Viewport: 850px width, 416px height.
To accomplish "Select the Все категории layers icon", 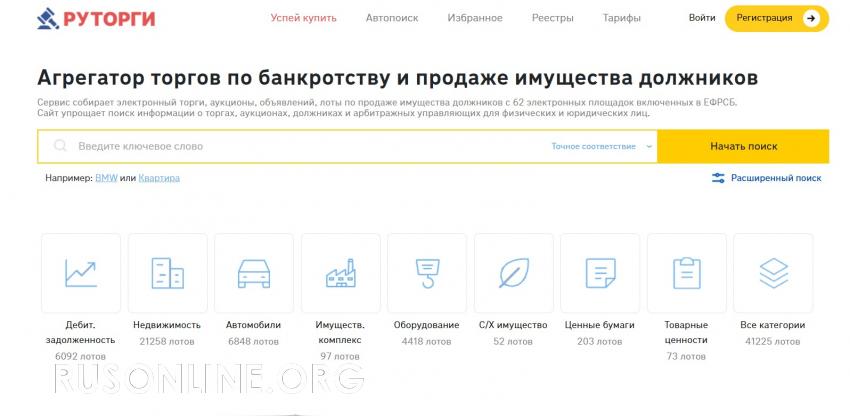I will (x=773, y=273).
